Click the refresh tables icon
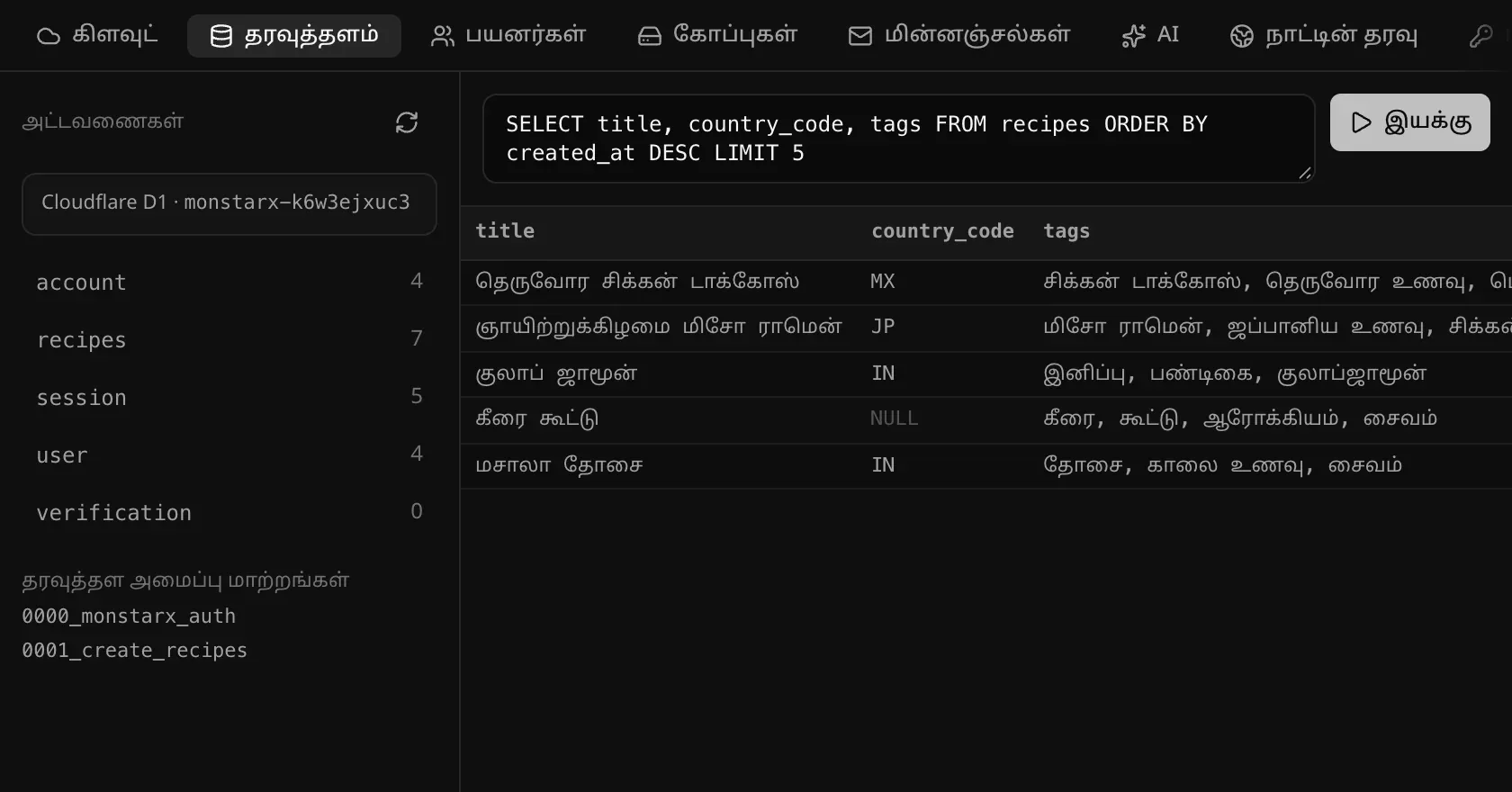 pos(407,122)
